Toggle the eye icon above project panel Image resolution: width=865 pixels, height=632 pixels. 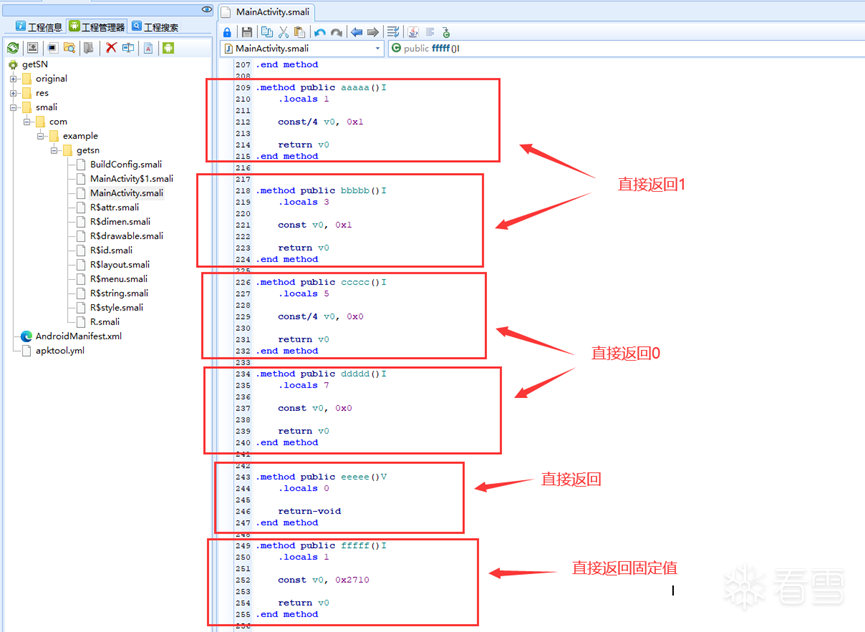pos(207,9)
